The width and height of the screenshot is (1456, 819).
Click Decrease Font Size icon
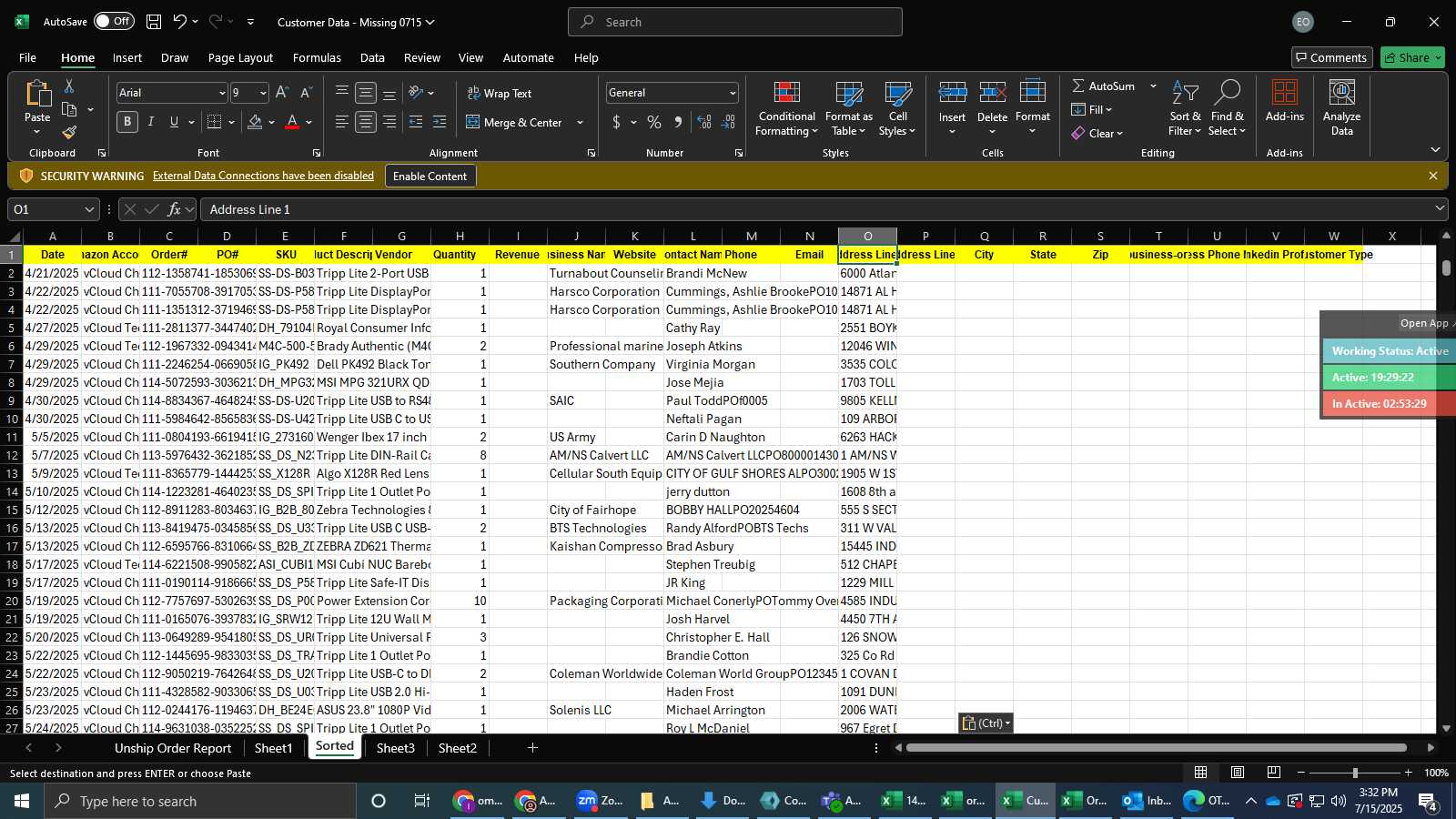pos(306,93)
